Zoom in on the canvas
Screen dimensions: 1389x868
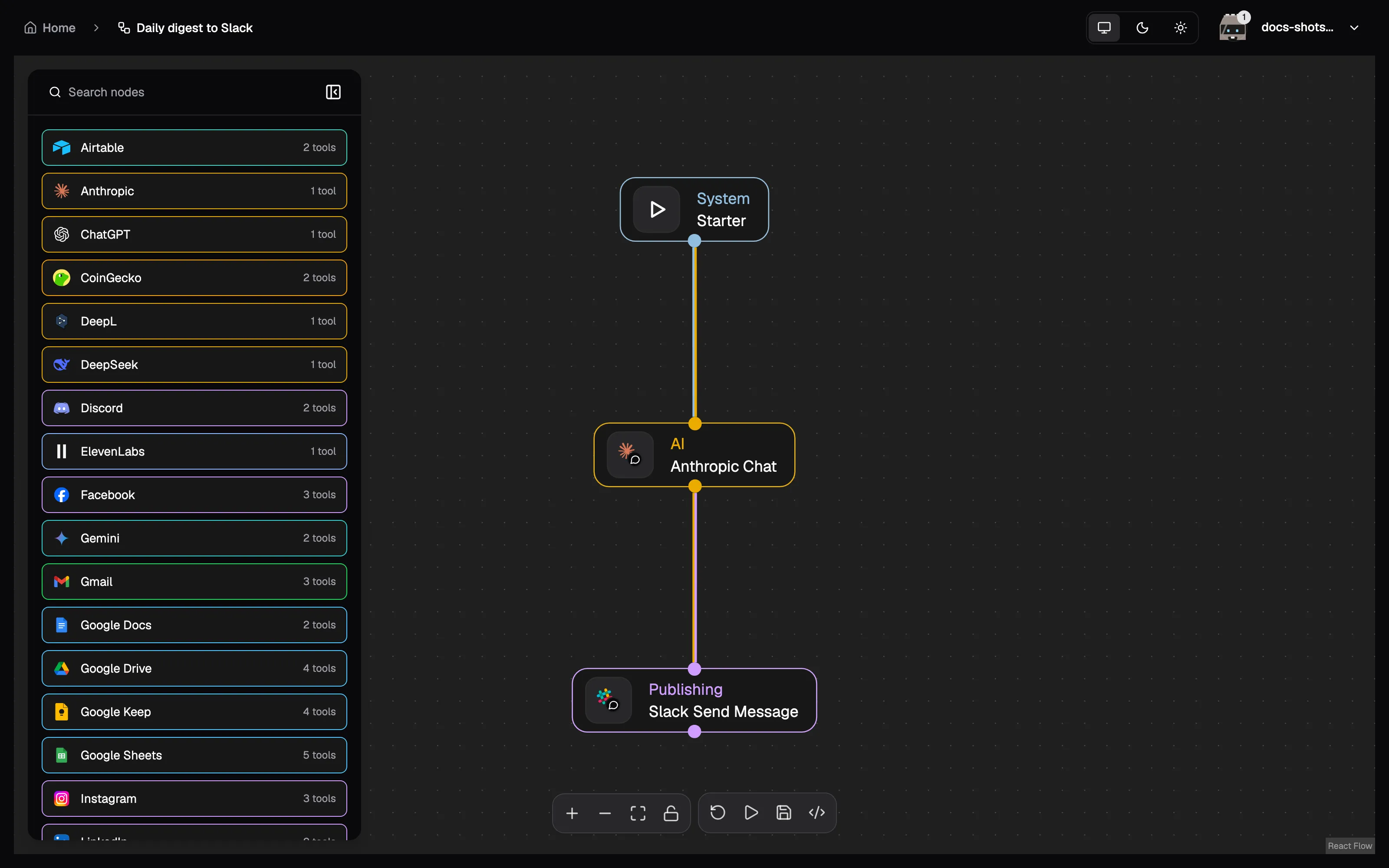point(572,813)
